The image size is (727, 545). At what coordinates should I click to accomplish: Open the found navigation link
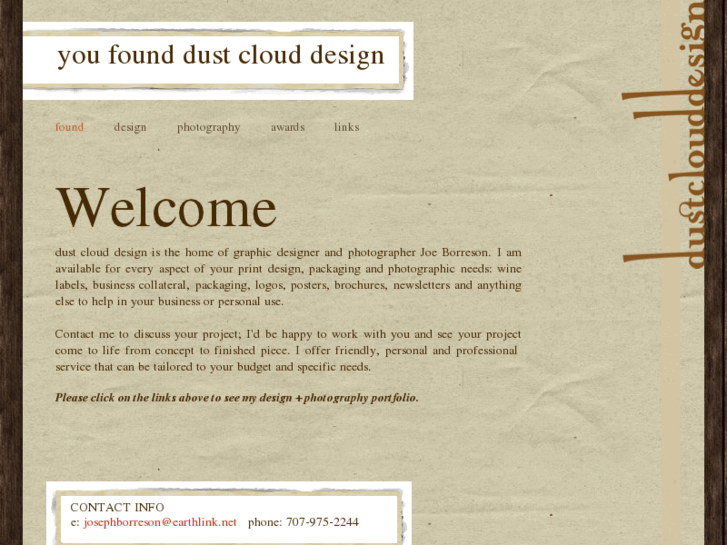[69, 127]
